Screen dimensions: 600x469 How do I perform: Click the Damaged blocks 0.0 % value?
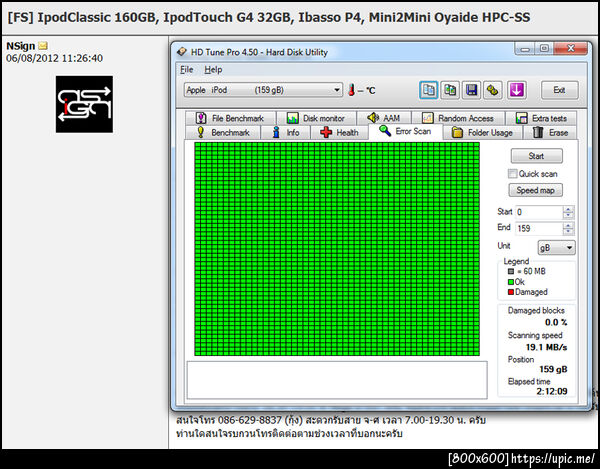pos(556,322)
